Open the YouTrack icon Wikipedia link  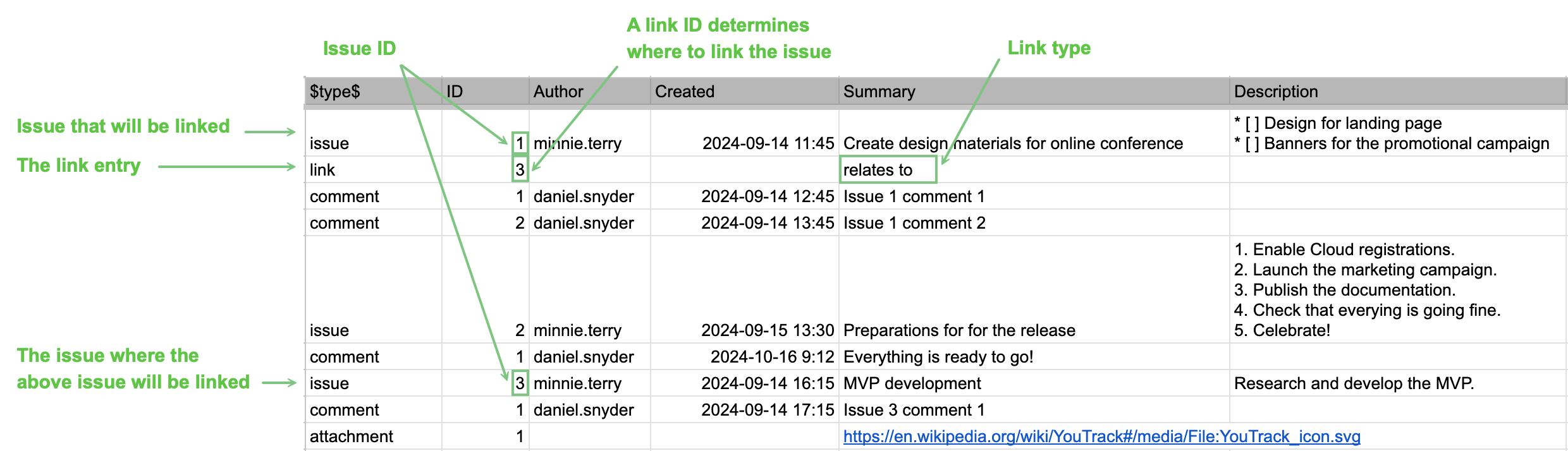pyautogui.click(x=1101, y=436)
